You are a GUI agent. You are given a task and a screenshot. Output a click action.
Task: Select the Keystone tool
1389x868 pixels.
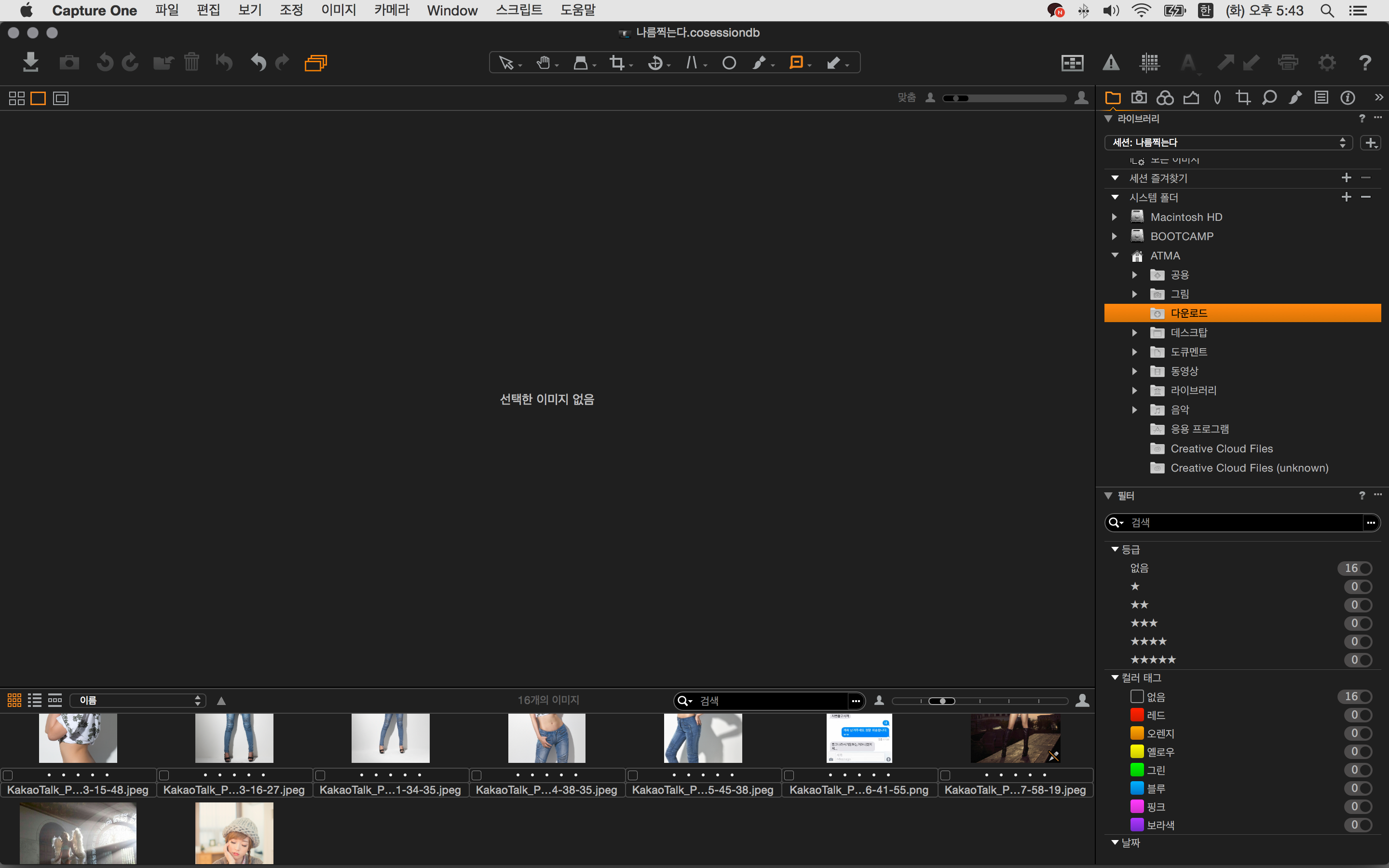click(x=692, y=63)
